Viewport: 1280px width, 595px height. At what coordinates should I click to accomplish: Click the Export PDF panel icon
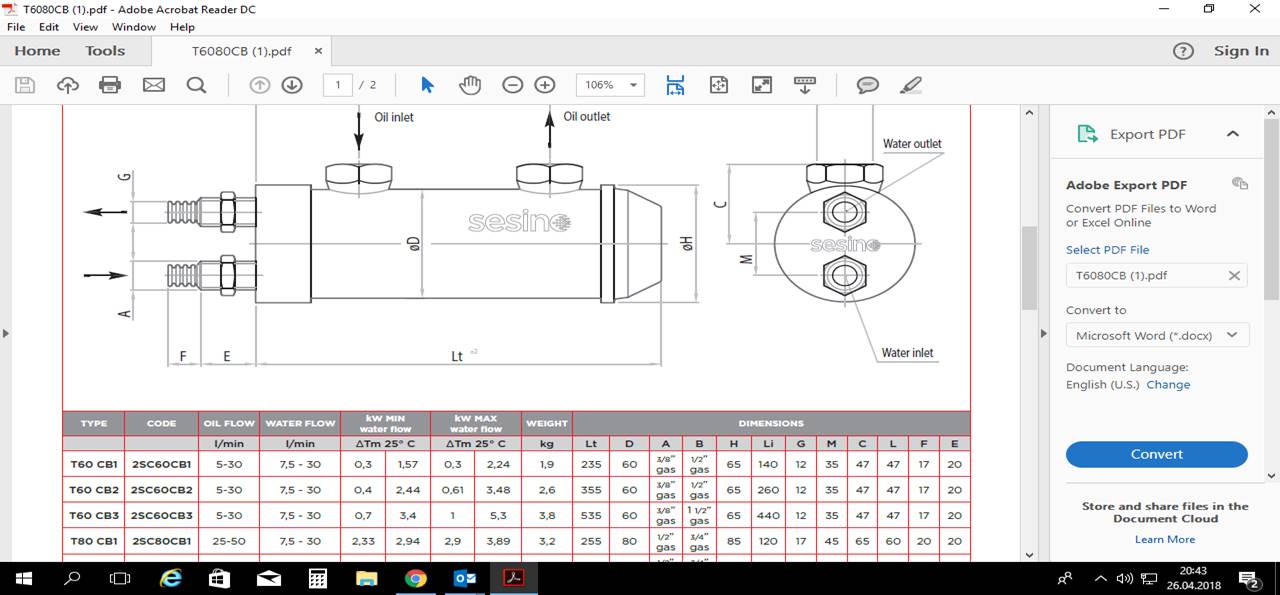[1088, 134]
